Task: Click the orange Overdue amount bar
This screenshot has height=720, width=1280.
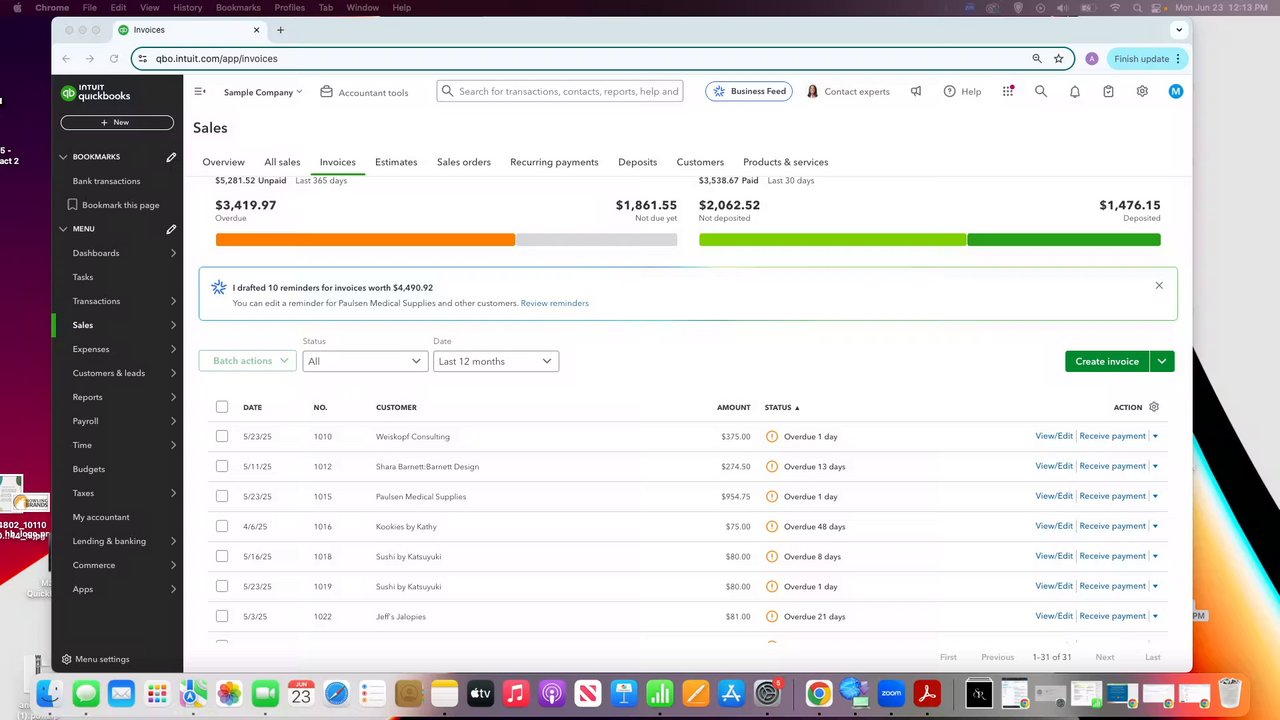Action: coord(365,240)
